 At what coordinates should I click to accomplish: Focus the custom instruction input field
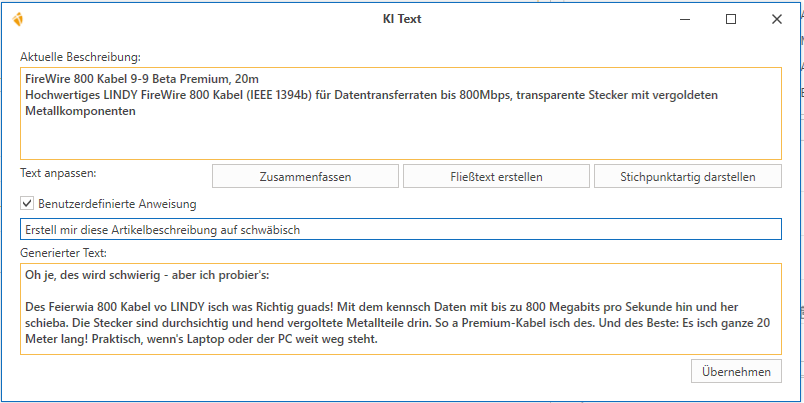400,229
